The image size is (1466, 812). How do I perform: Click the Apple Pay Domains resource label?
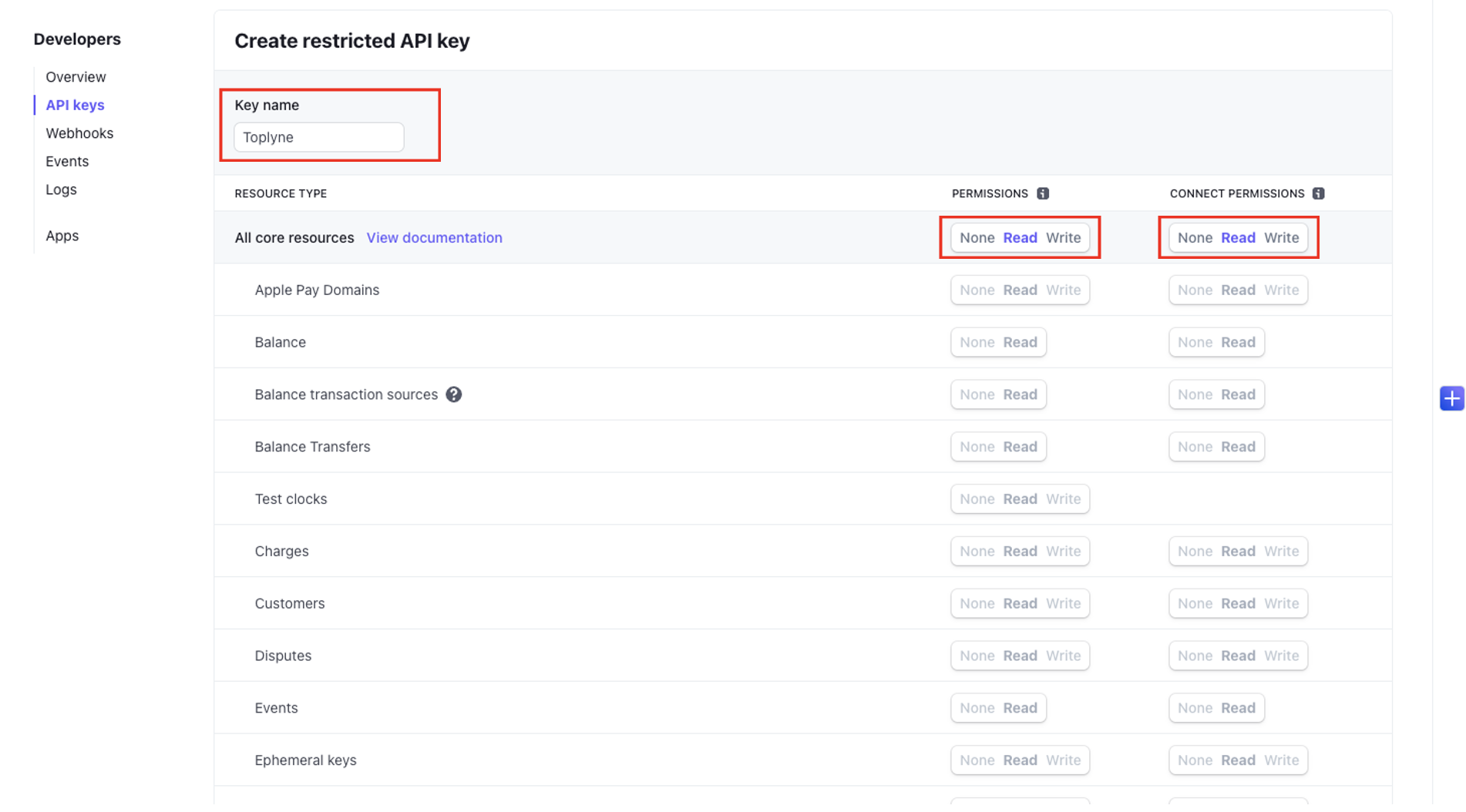(317, 290)
